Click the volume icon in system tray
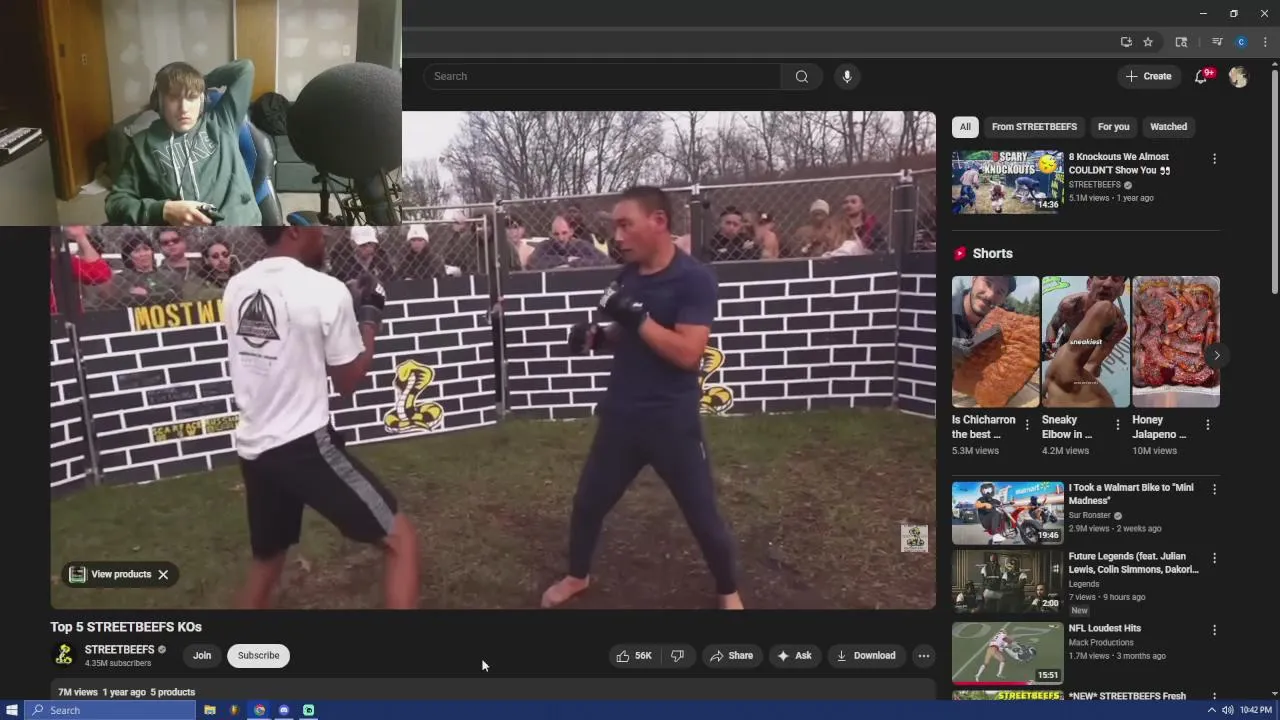This screenshot has height=720, width=1280. click(1227, 710)
